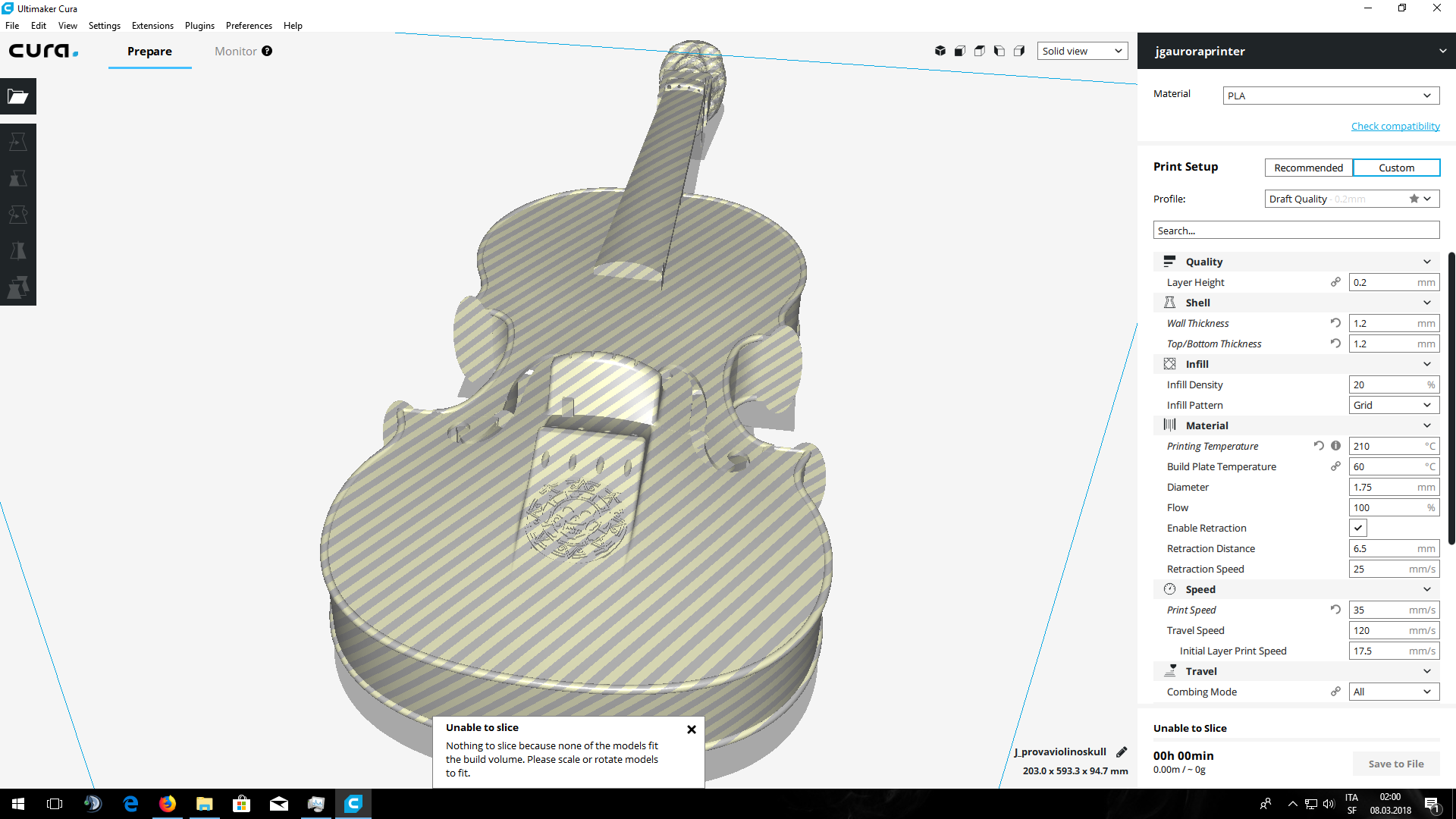Reset Wall Thickness with revert arrow

pyautogui.click(x=1335, y=323)
